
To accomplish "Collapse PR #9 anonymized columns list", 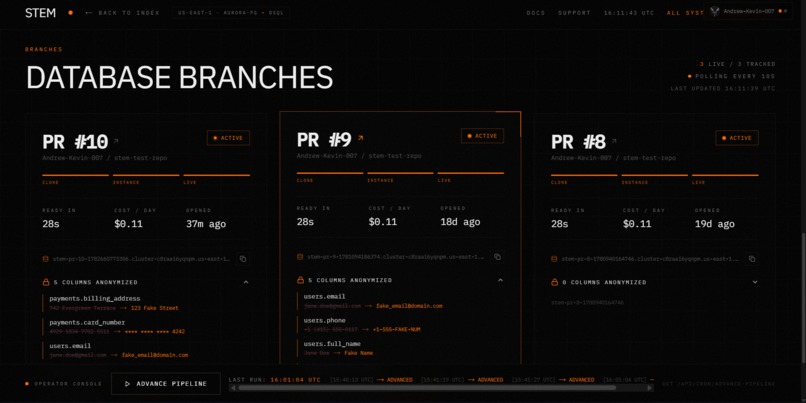I will 500,280.
